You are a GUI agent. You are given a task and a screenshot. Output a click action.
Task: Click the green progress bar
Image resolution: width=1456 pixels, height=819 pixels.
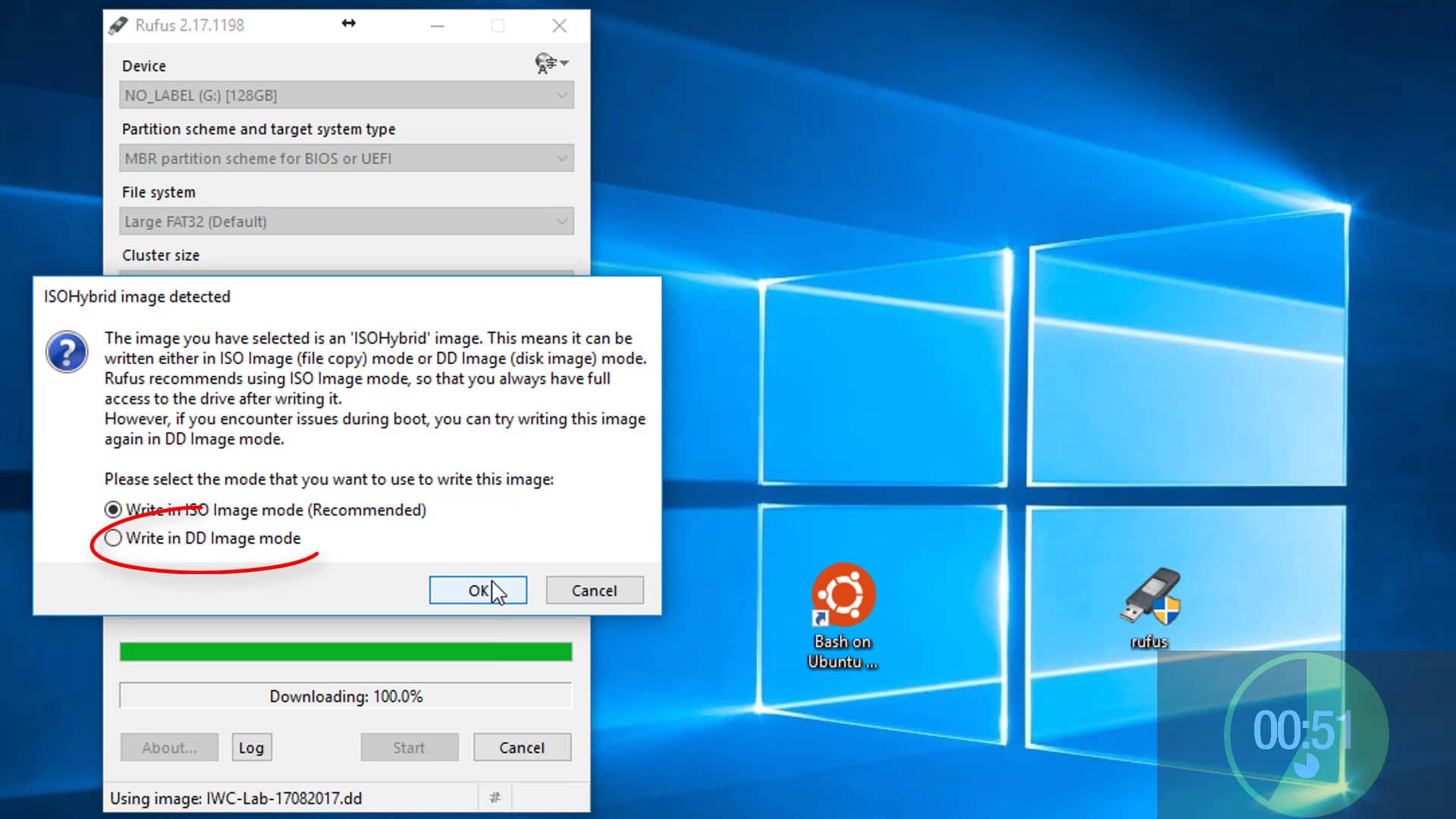[345, 651]
